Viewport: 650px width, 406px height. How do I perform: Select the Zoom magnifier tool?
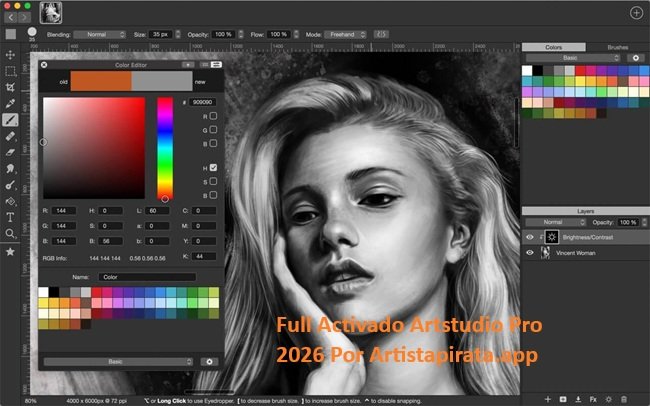[10, 233]
